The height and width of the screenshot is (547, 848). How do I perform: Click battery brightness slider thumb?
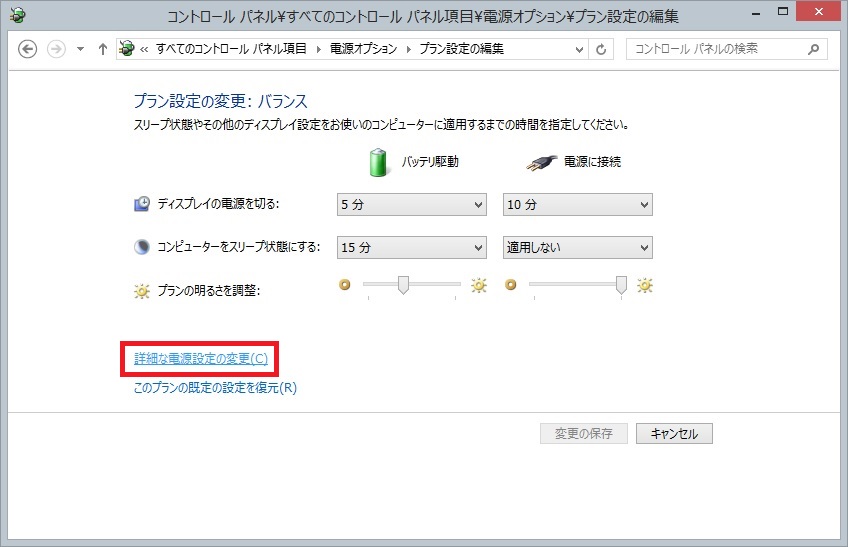point(403,285)
